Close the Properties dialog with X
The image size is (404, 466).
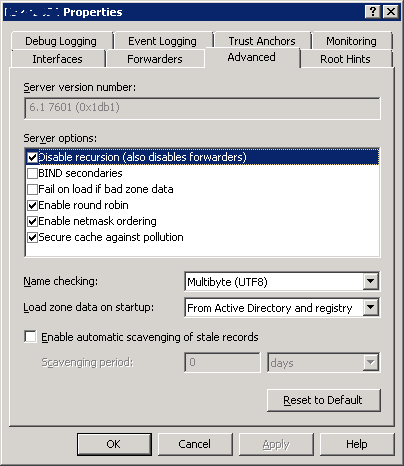pos(390,12)
